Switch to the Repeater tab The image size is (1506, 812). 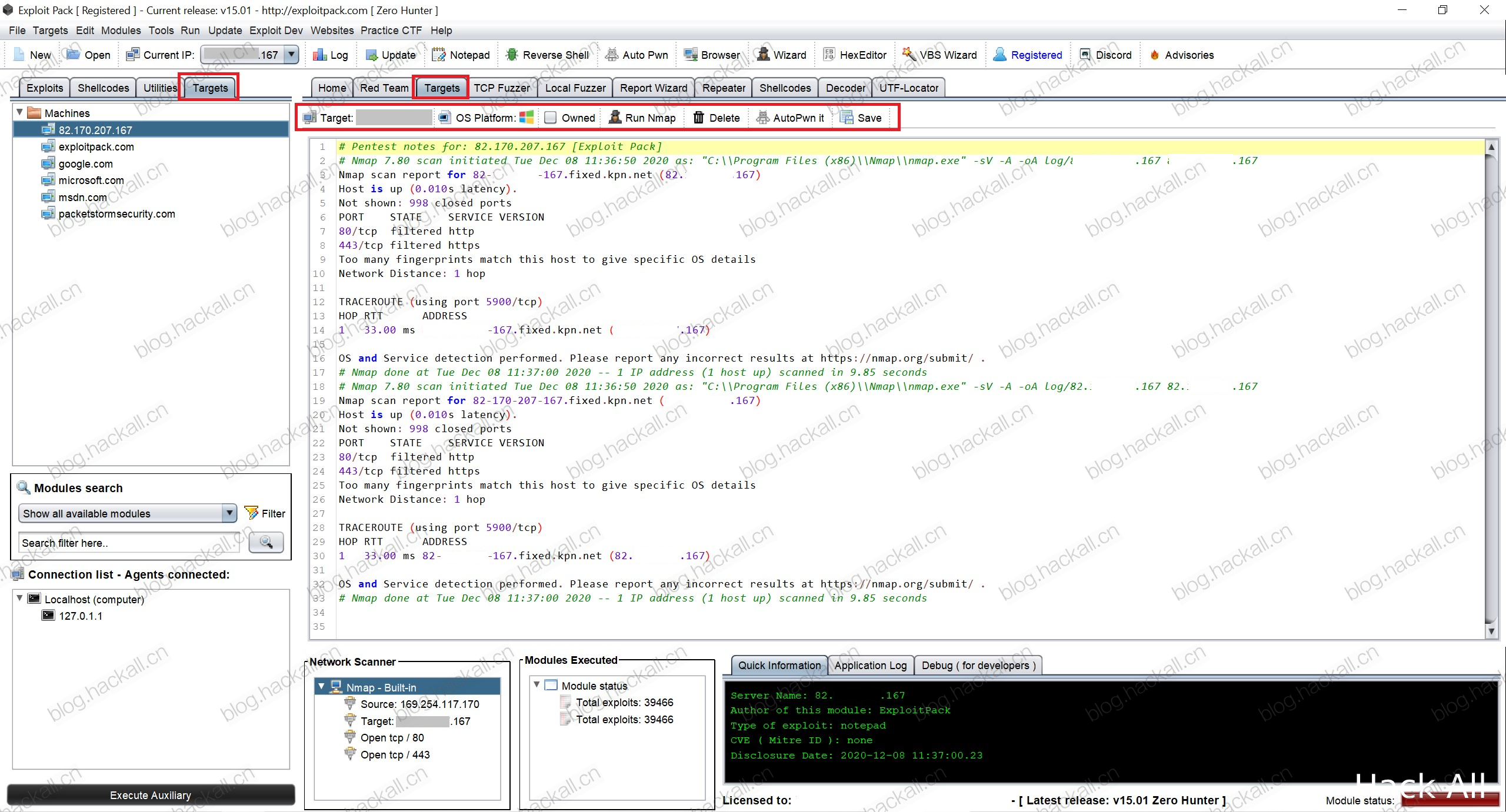724,88
